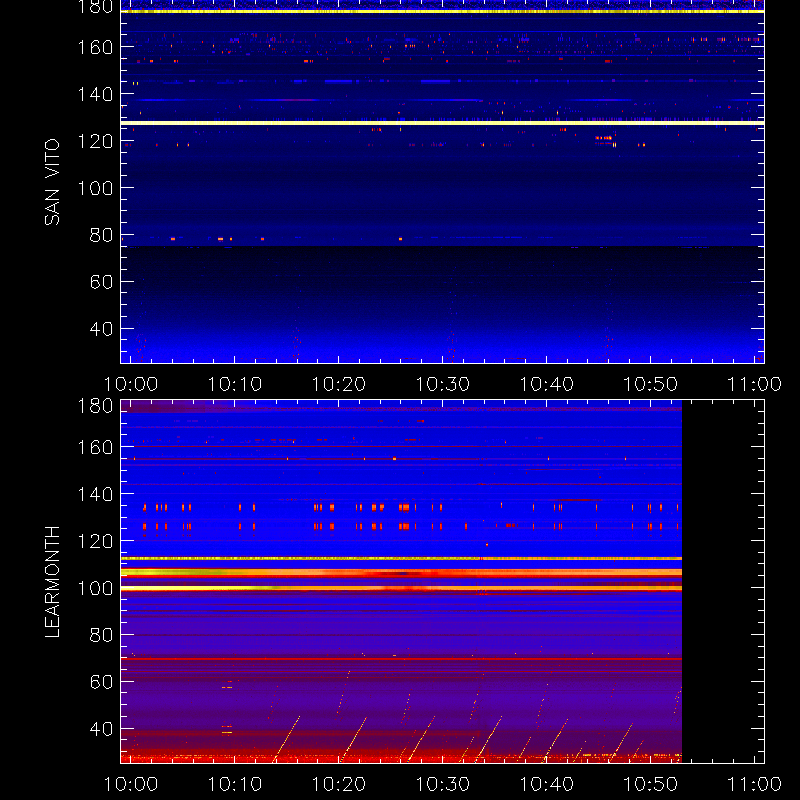The height and width of the screenshot is (800, 800).
Task: Click inside the Learmonth spectrogram panel
Action: click(442, 582)
